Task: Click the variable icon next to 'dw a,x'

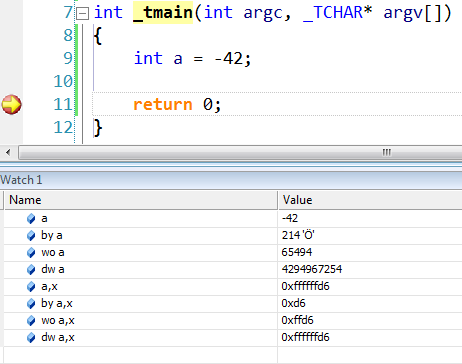Action: point(31,338)
